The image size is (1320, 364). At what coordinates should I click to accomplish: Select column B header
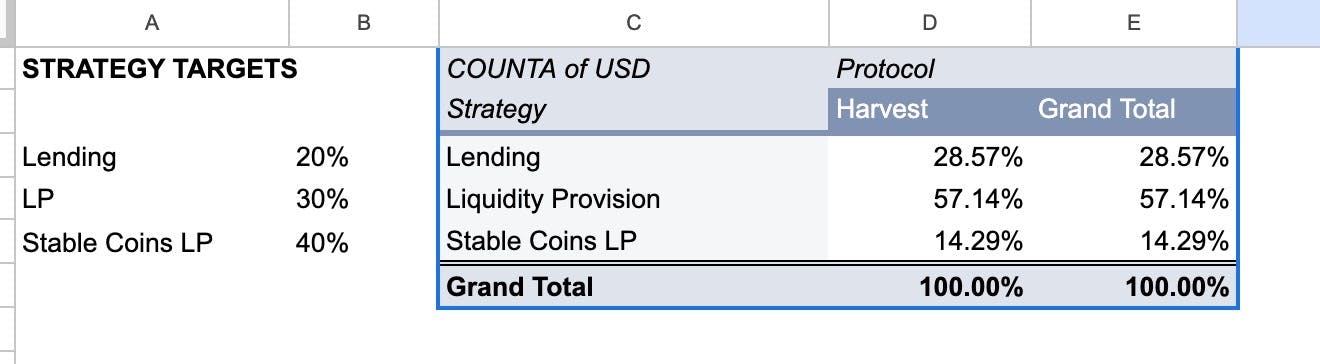364,23
